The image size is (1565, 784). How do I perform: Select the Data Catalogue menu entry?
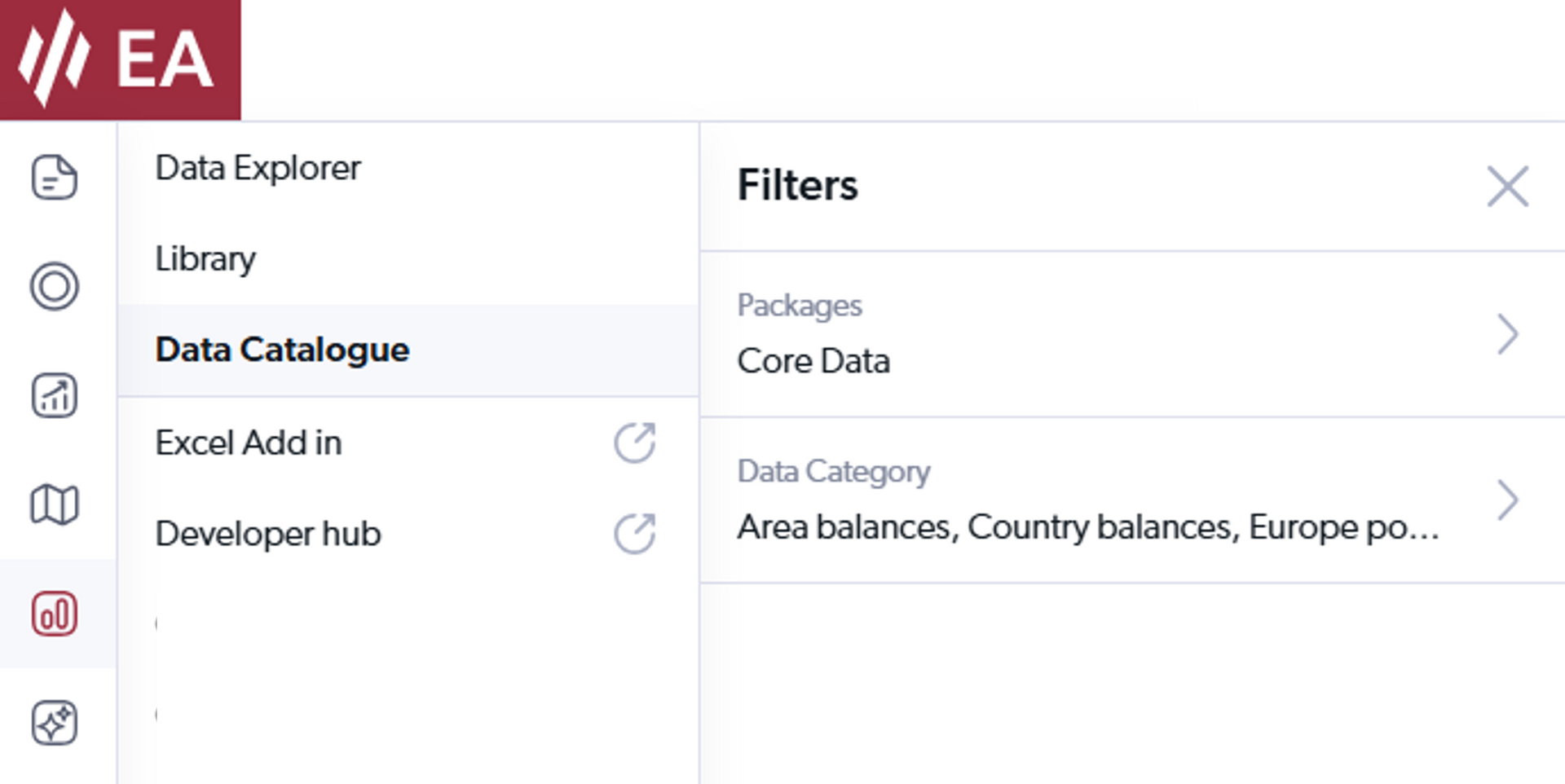(x=282, y=350)
